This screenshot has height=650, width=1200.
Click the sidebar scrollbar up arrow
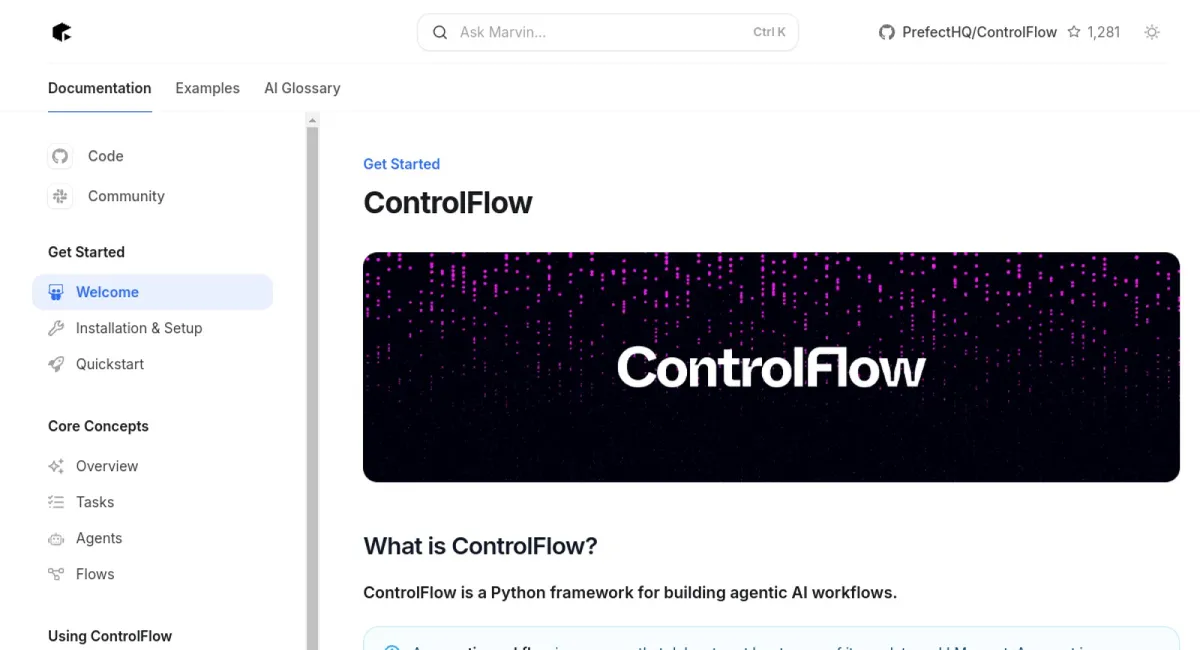(x=312, y=120)
